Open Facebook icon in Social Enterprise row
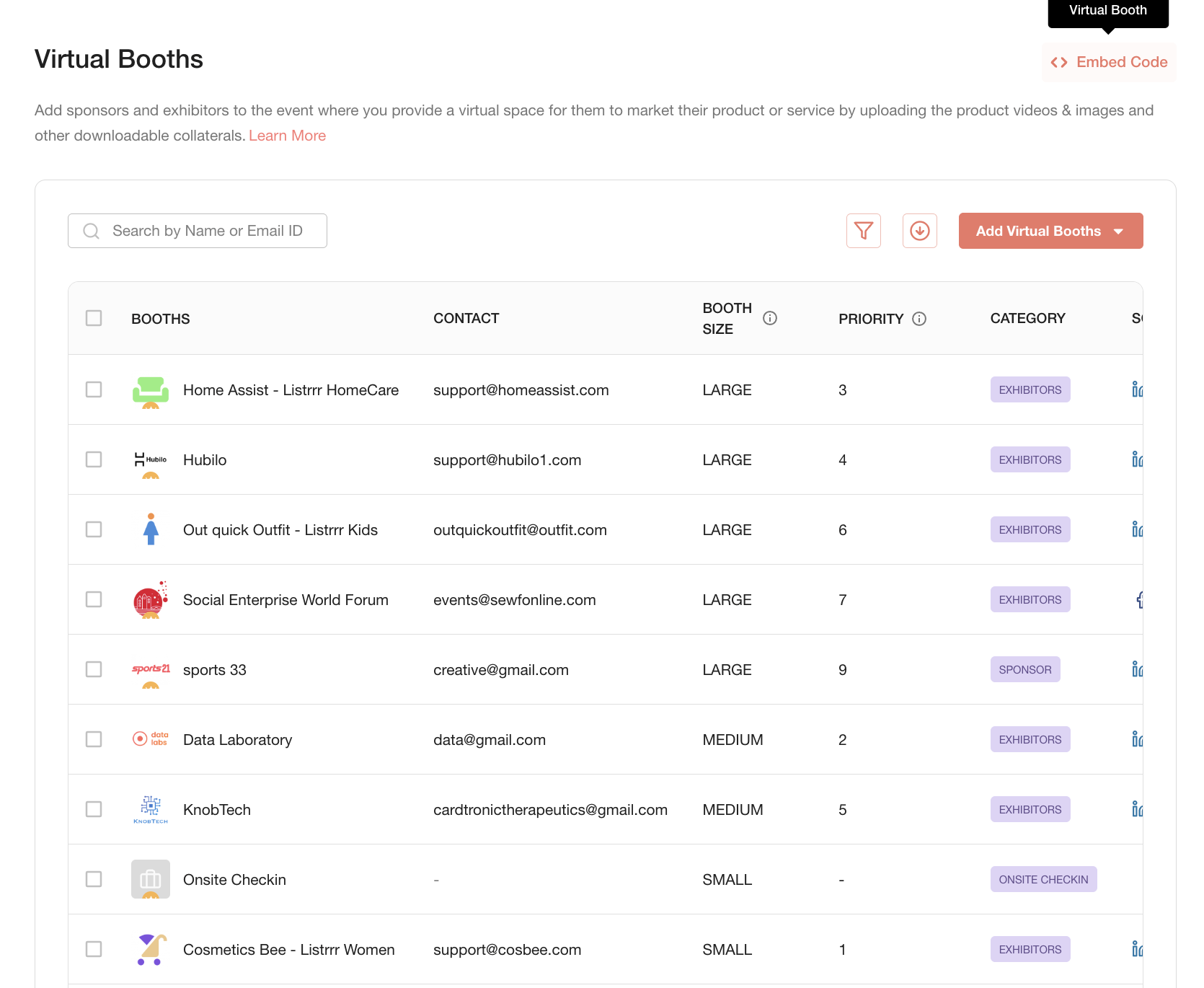The width and height of the screenshot is (1204, 988). point(1140,599)
